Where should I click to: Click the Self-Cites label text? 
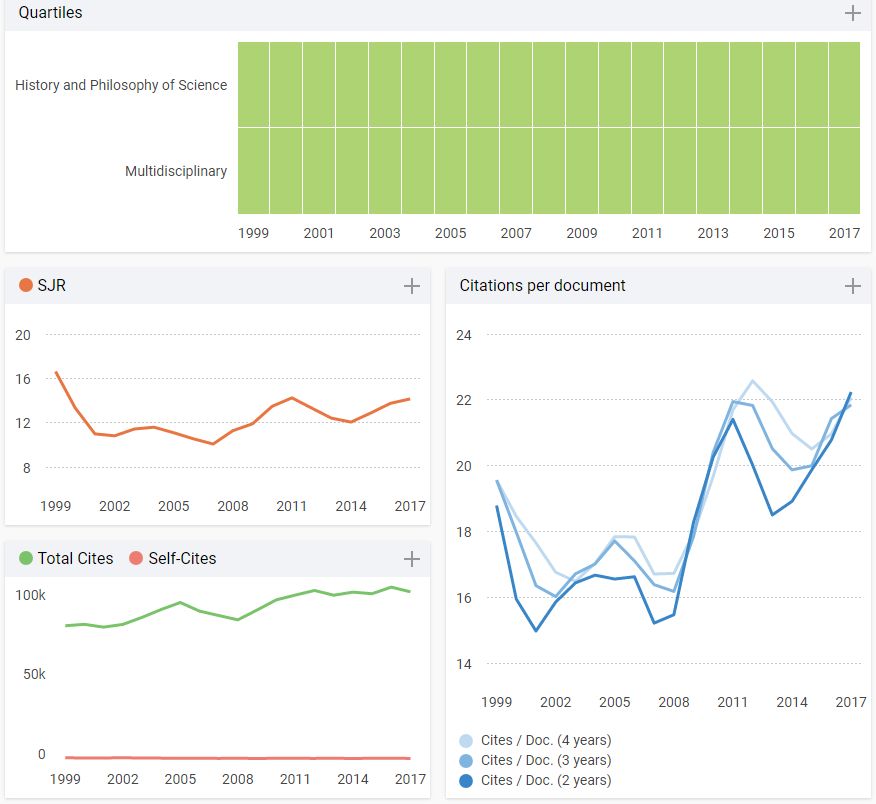point(182,559)
